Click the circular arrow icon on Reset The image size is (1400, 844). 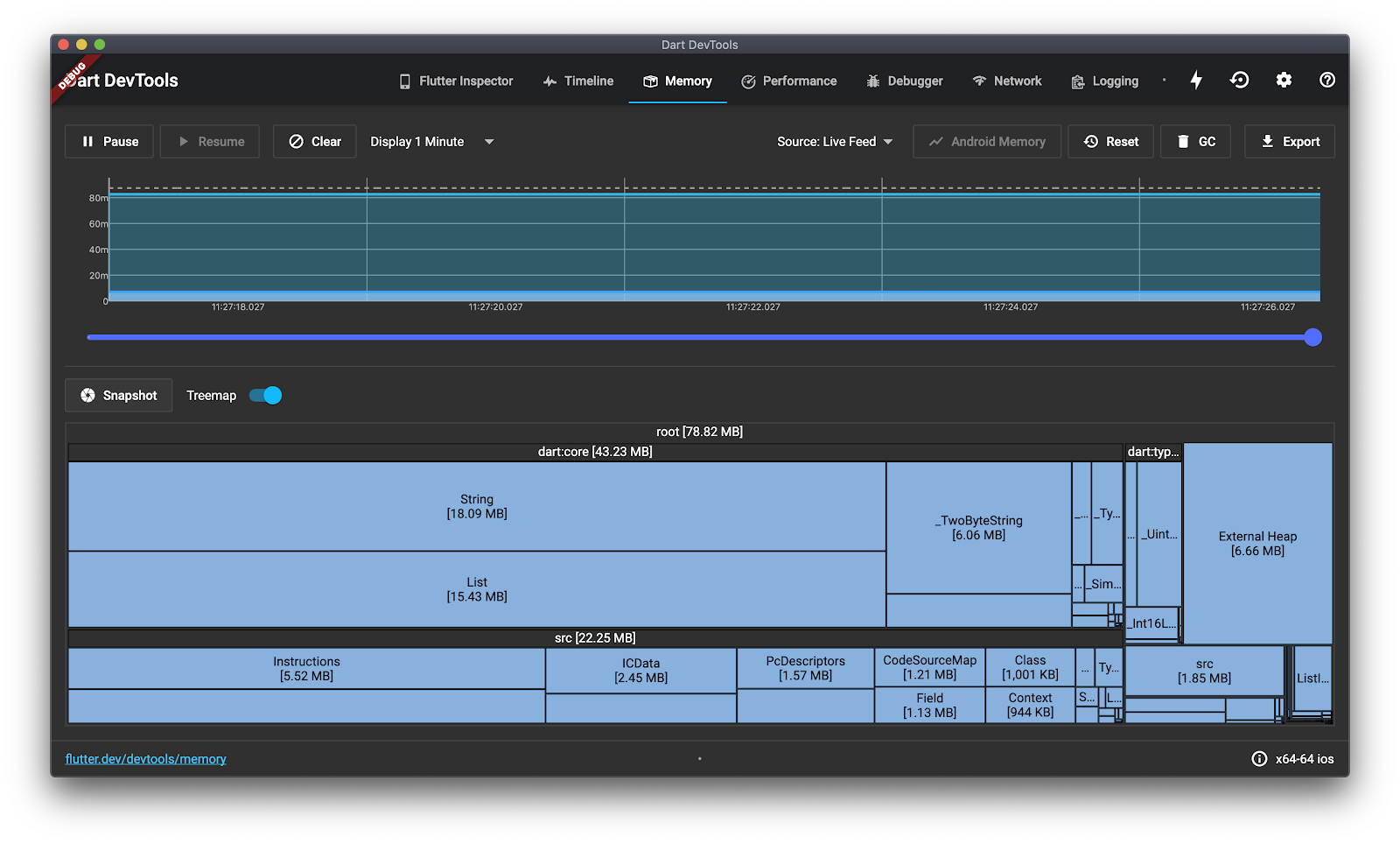click(x=1091, y=142)
